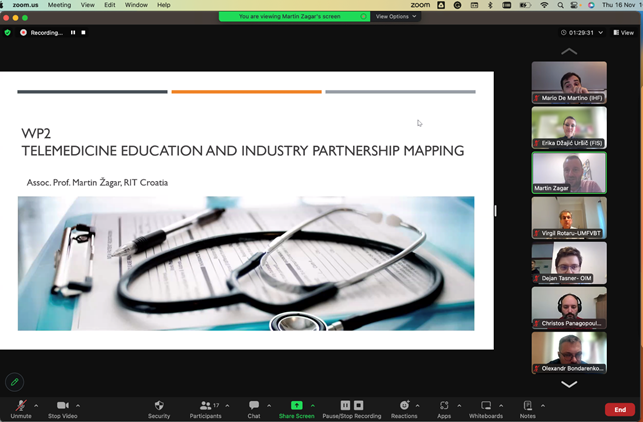Expand audio options arrow beside Unmute
643x422 pixels.
click(x=36, y=405)
